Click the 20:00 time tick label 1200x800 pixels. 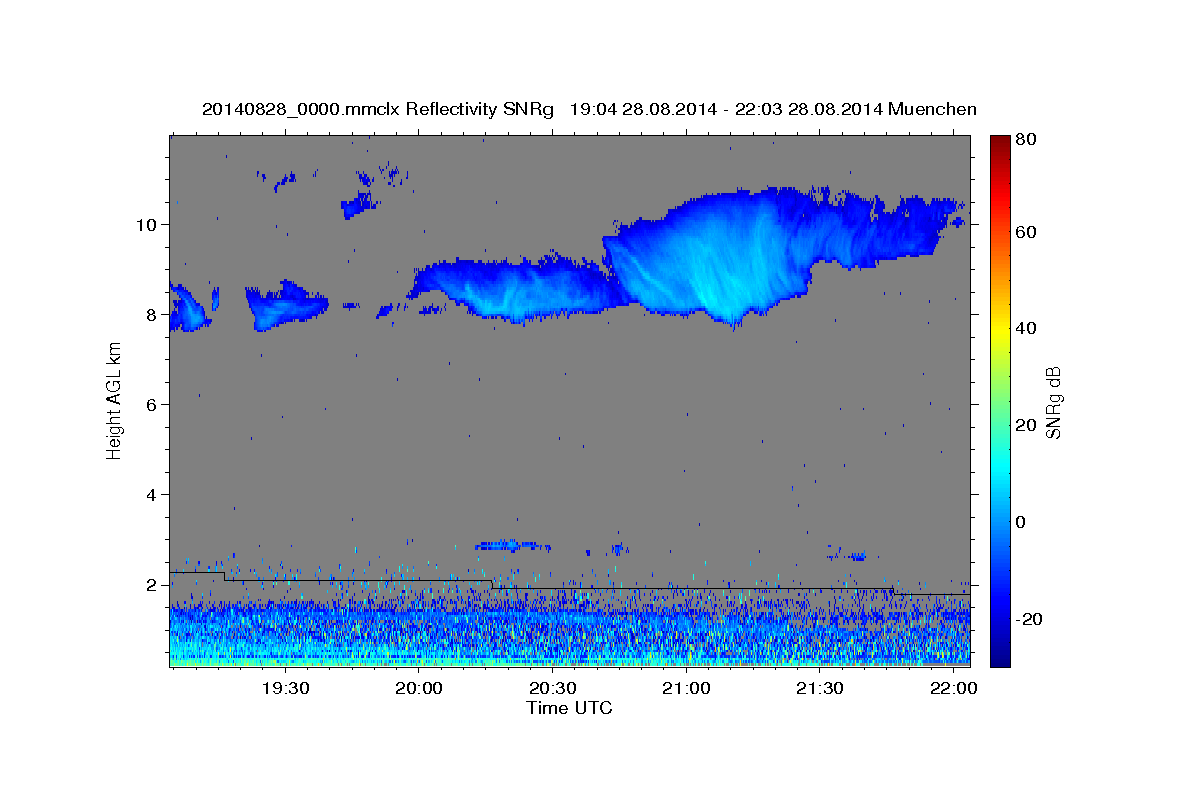tap(418, 689)
